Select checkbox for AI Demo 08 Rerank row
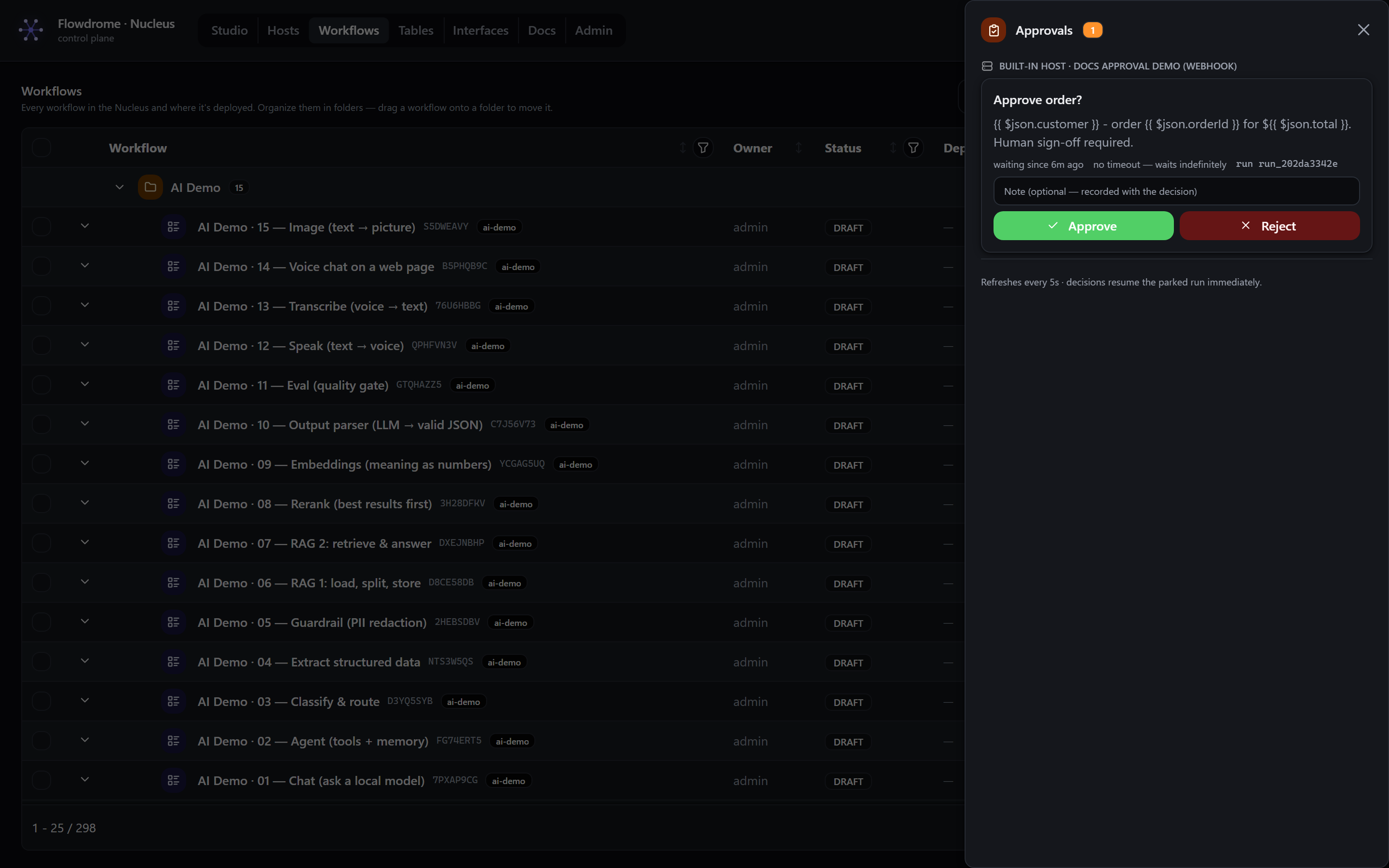 click(41, 503)
